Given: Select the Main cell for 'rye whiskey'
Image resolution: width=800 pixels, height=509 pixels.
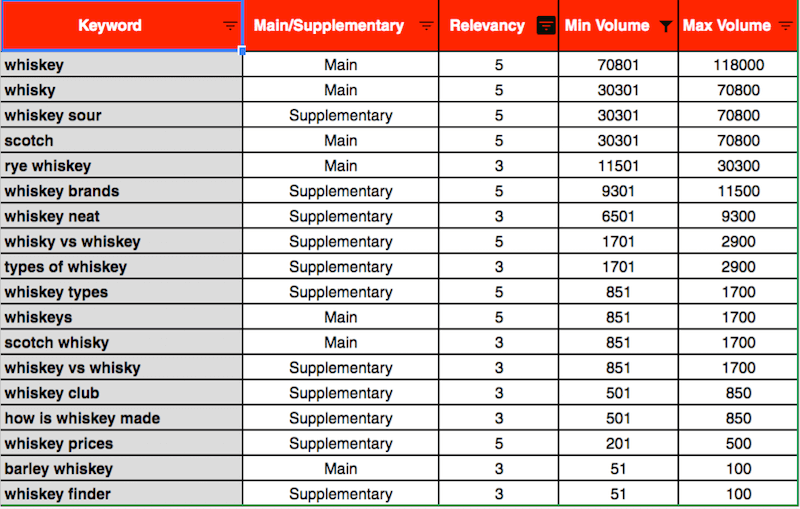Looking at the screenshot, I should click(340, 166).
